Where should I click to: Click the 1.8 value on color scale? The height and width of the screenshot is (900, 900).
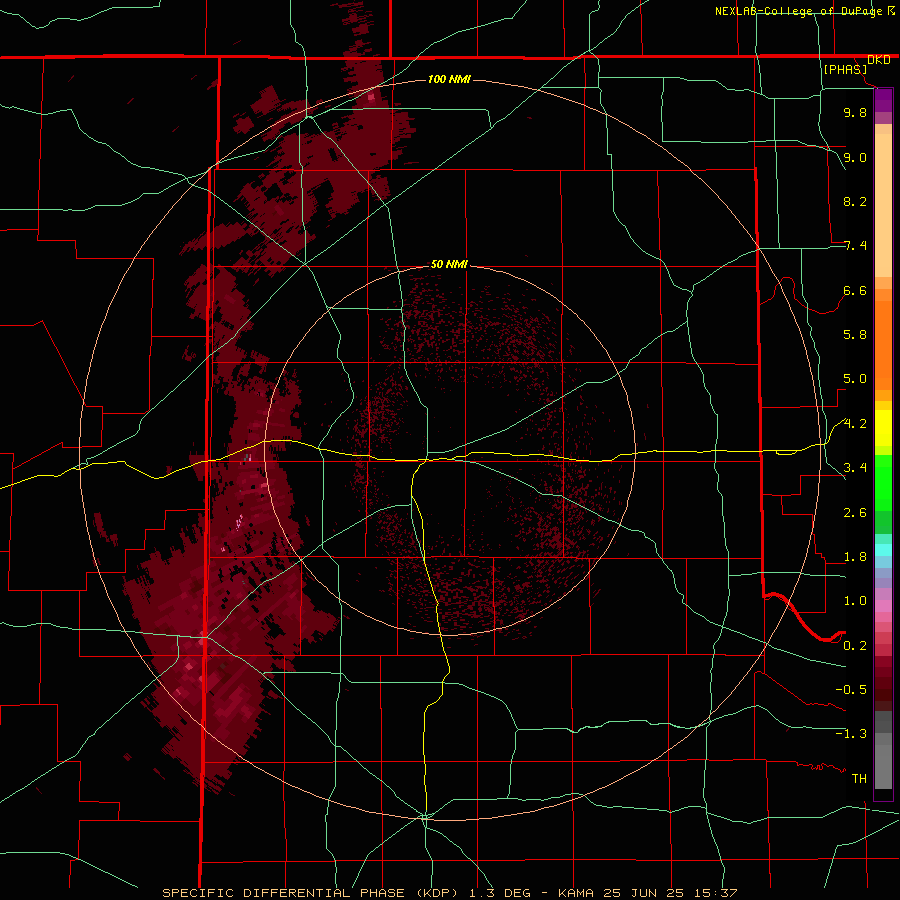coord(855,557)
